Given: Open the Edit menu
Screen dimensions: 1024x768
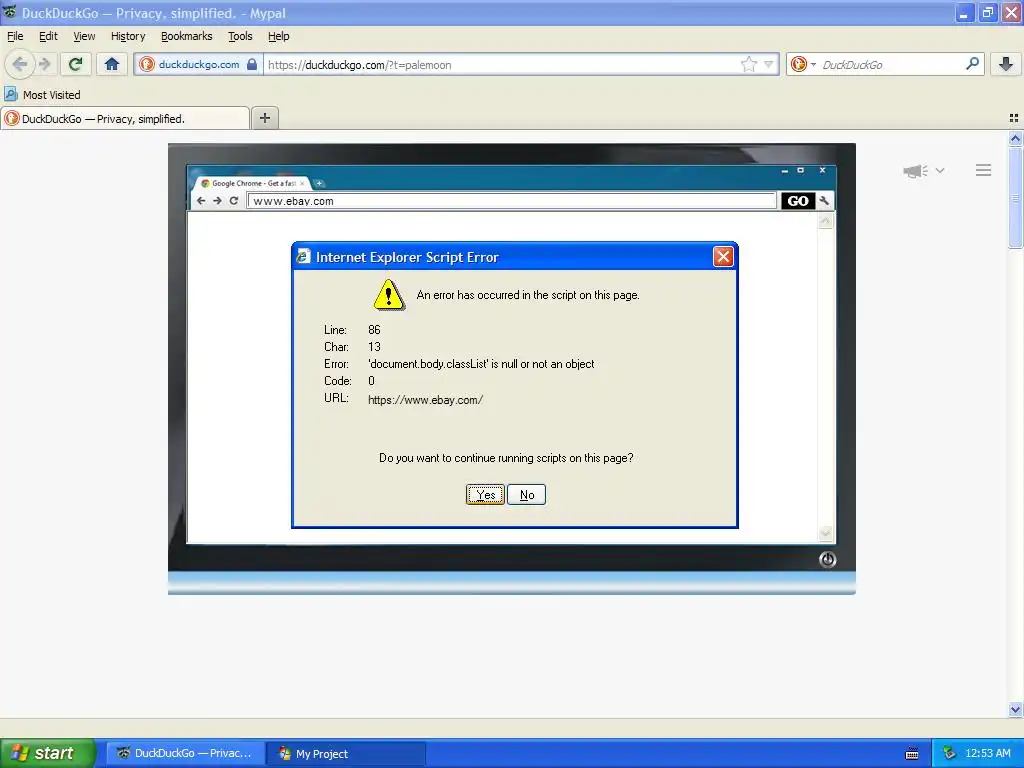Looking at the screenshot, I should (48, 36).
